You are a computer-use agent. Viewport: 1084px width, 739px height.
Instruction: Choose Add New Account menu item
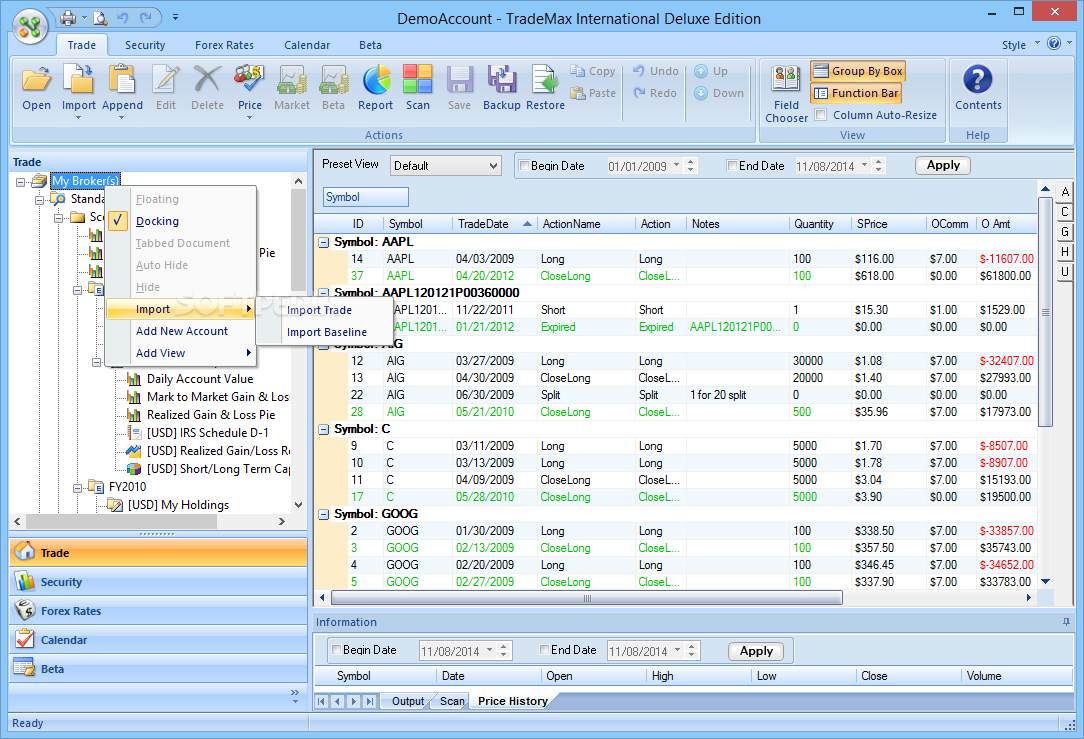[x=182, y=331]
